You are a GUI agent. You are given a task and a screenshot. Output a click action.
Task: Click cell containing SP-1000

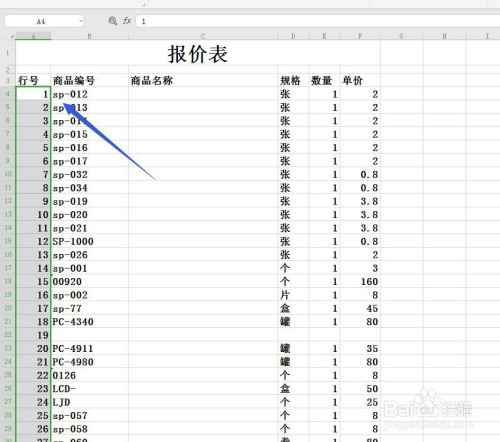point(89,241)
